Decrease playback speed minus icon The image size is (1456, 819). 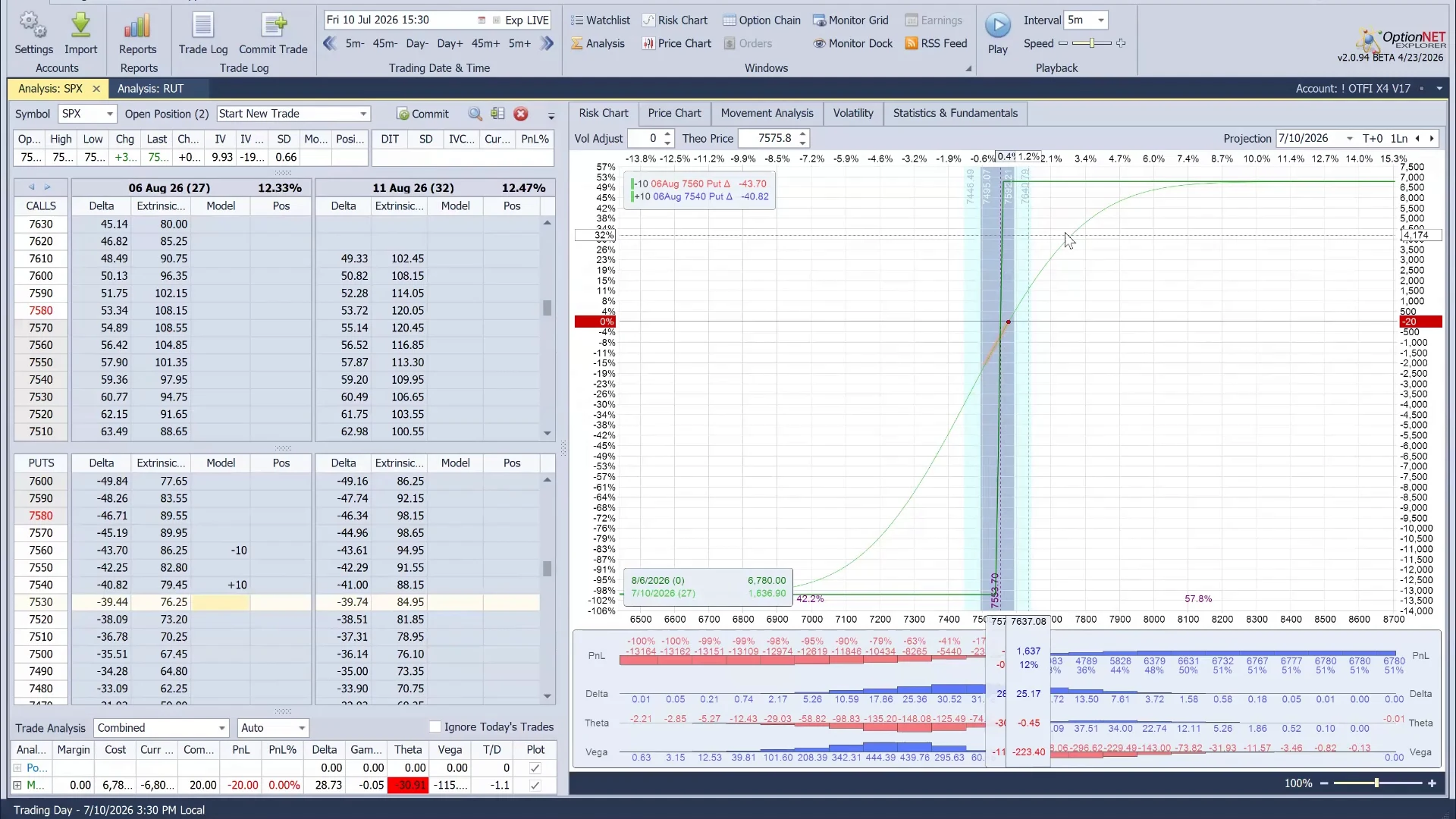point(1063,43)
